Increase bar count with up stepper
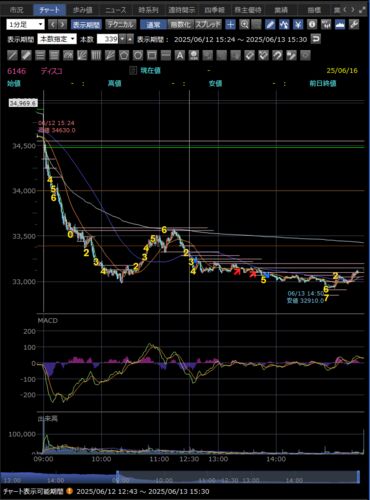Screen dimensions: 370x500 pos(130,39)
